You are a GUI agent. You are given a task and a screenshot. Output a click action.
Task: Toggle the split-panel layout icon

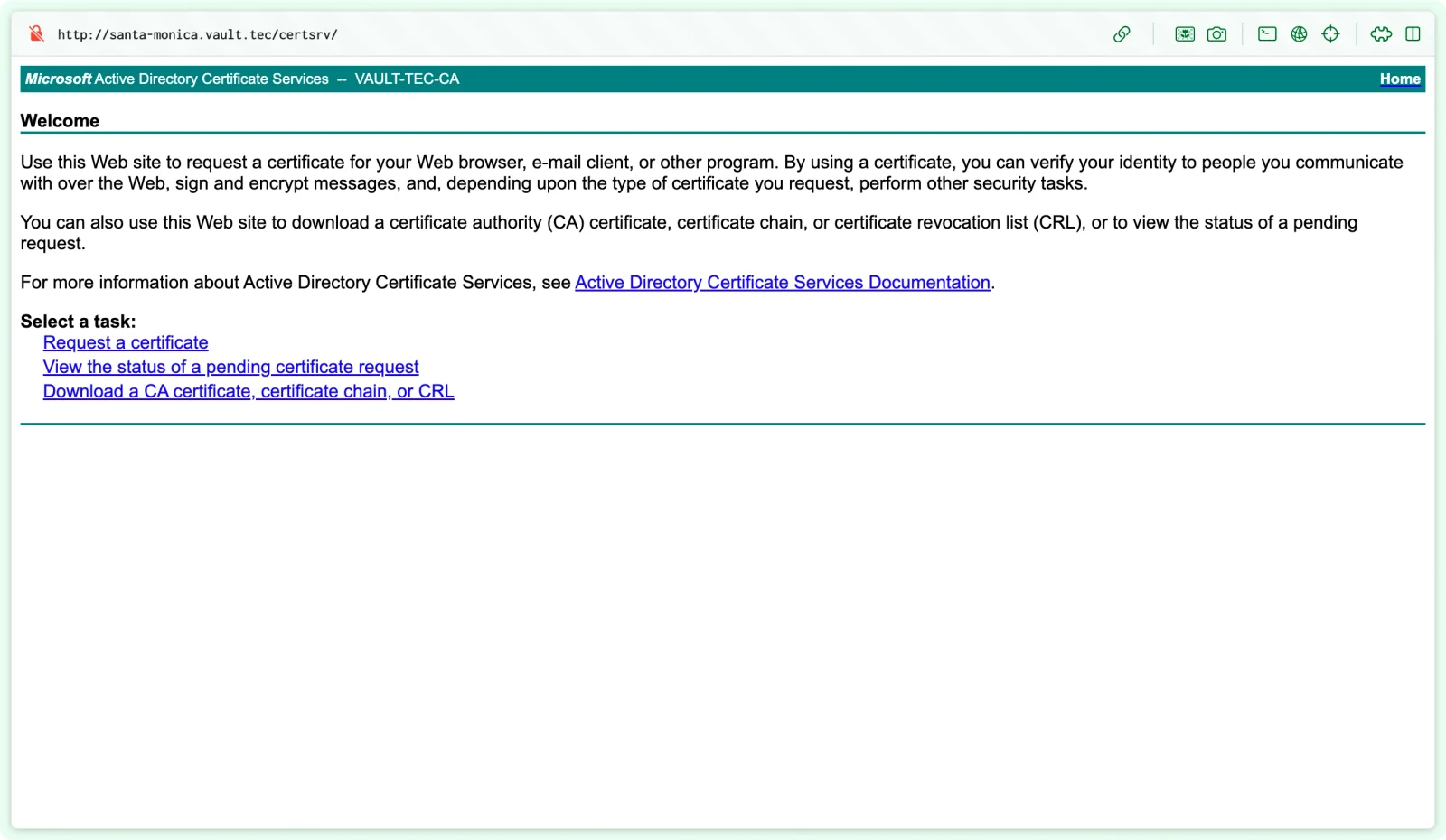point(1413,34)
